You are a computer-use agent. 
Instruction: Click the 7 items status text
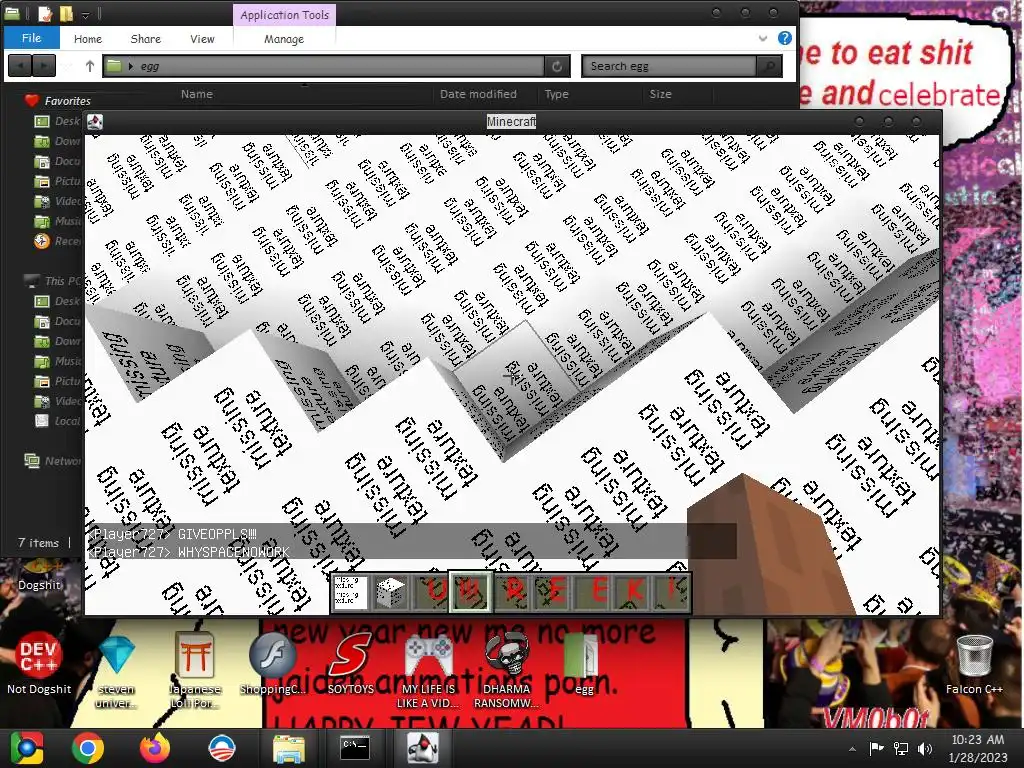[x=38, y=543]
